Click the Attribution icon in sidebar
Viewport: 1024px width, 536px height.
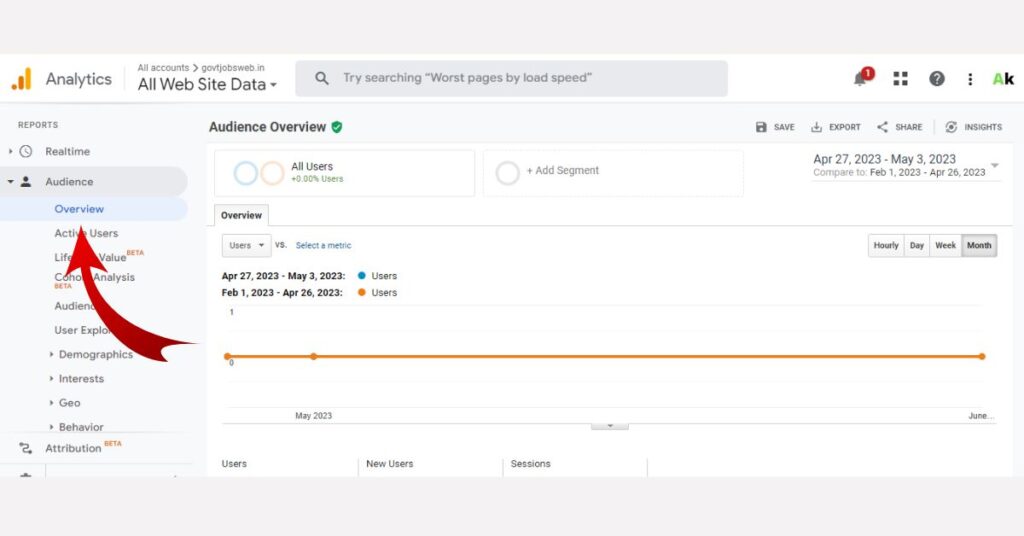coord(25,448)
